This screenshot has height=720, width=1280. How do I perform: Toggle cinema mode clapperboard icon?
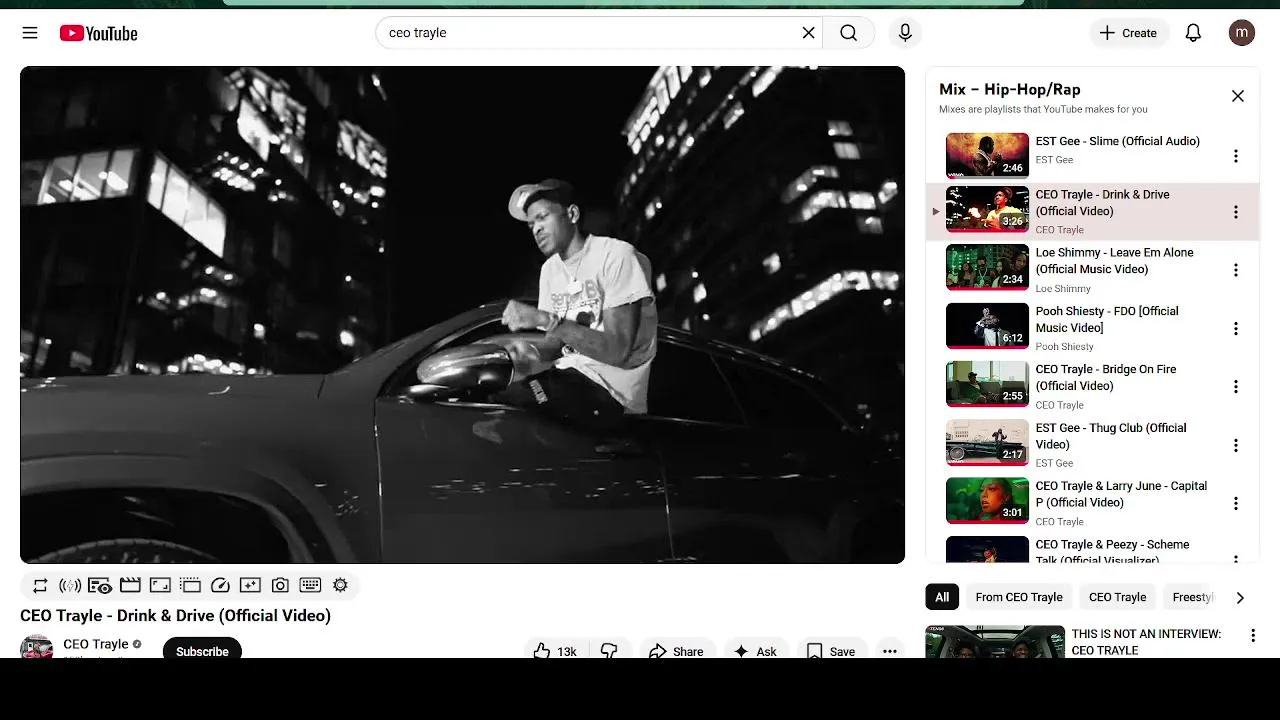point(130,585)
